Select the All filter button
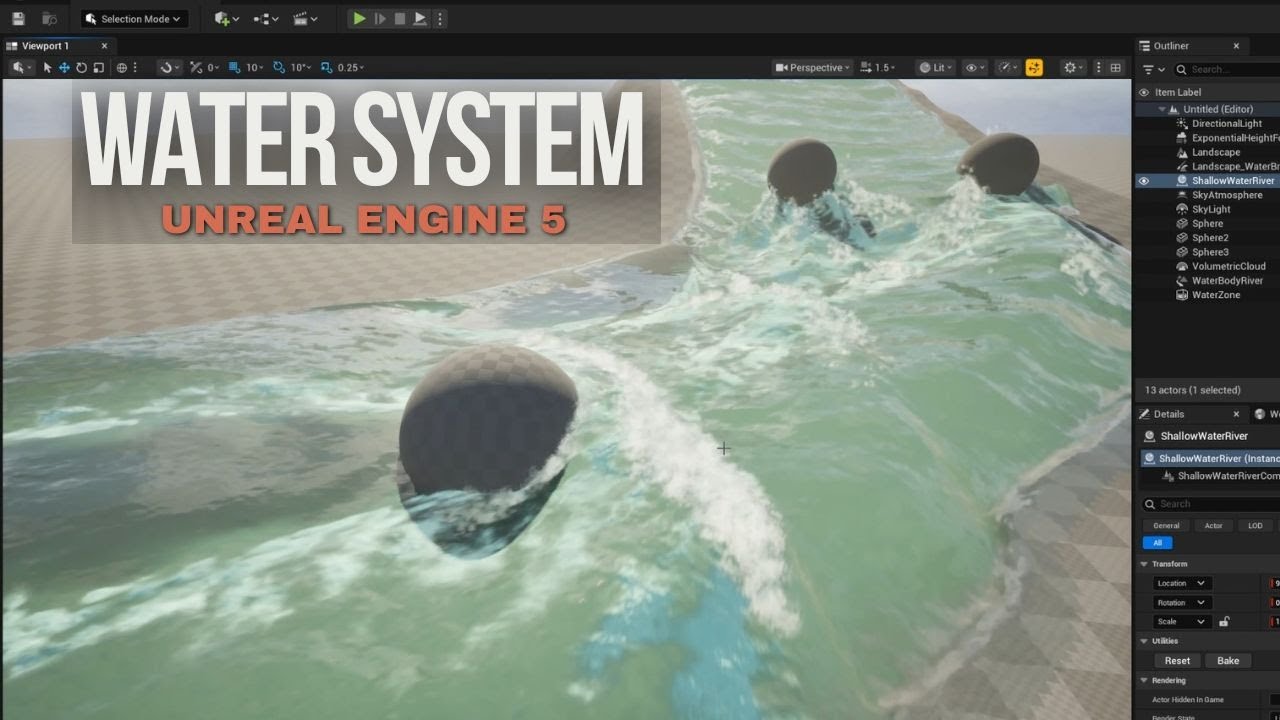 [1157, 543]
